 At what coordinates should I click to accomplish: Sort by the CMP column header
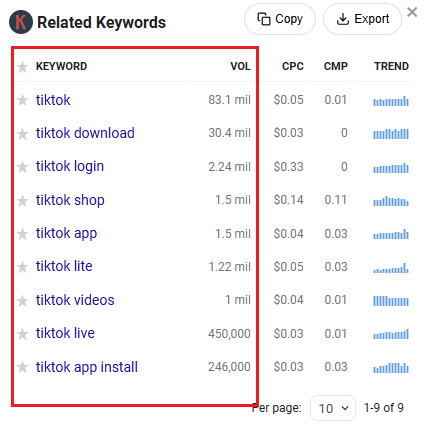coord(336,66)
